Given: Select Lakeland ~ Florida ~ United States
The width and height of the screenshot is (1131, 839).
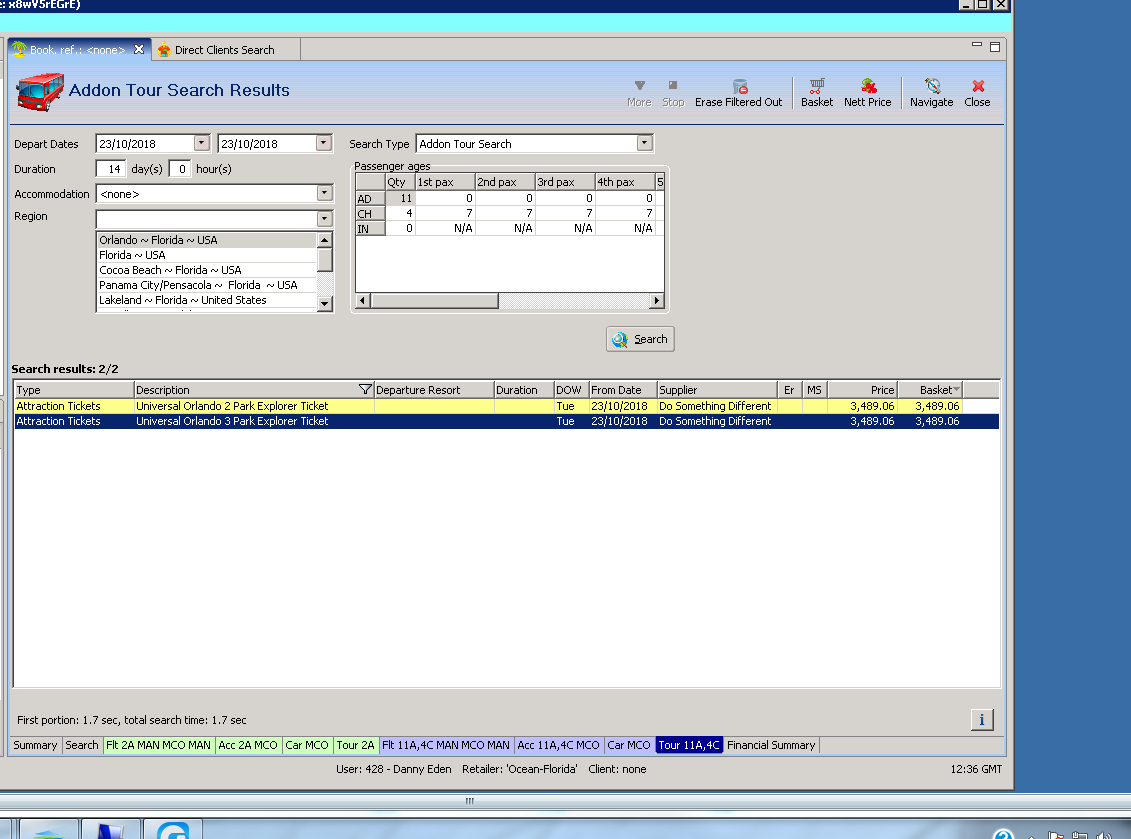Looking at the screenshot, I should 206,300.
